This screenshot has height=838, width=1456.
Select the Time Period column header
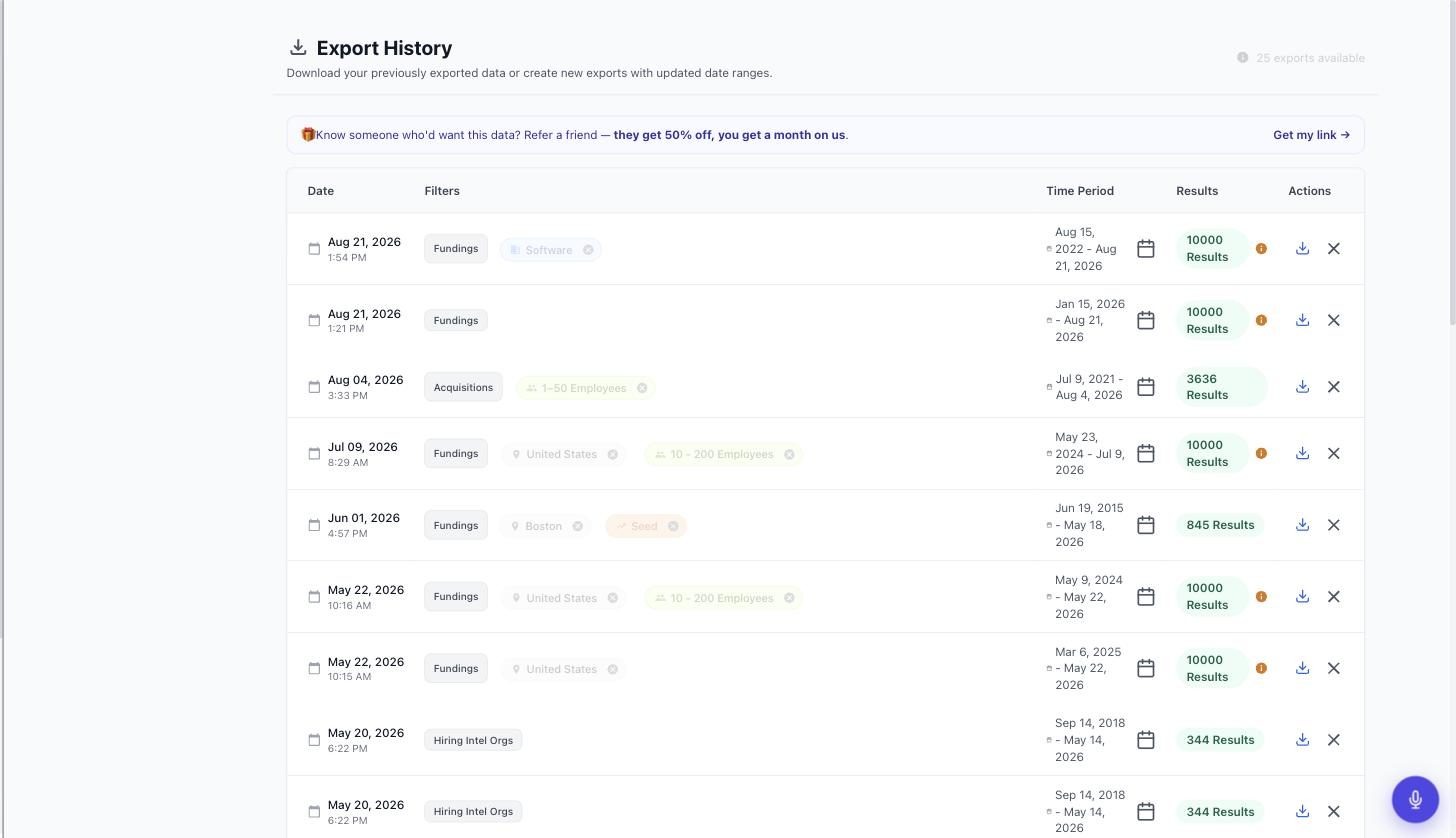1080,191
